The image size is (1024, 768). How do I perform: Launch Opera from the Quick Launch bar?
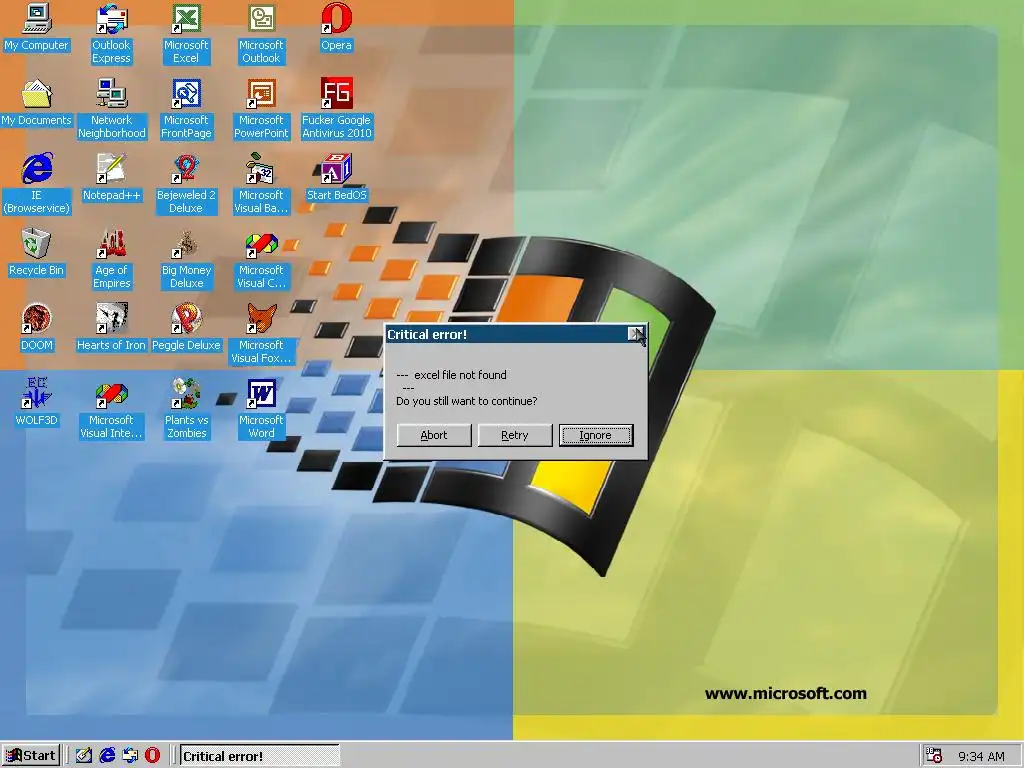pos(152,756)
